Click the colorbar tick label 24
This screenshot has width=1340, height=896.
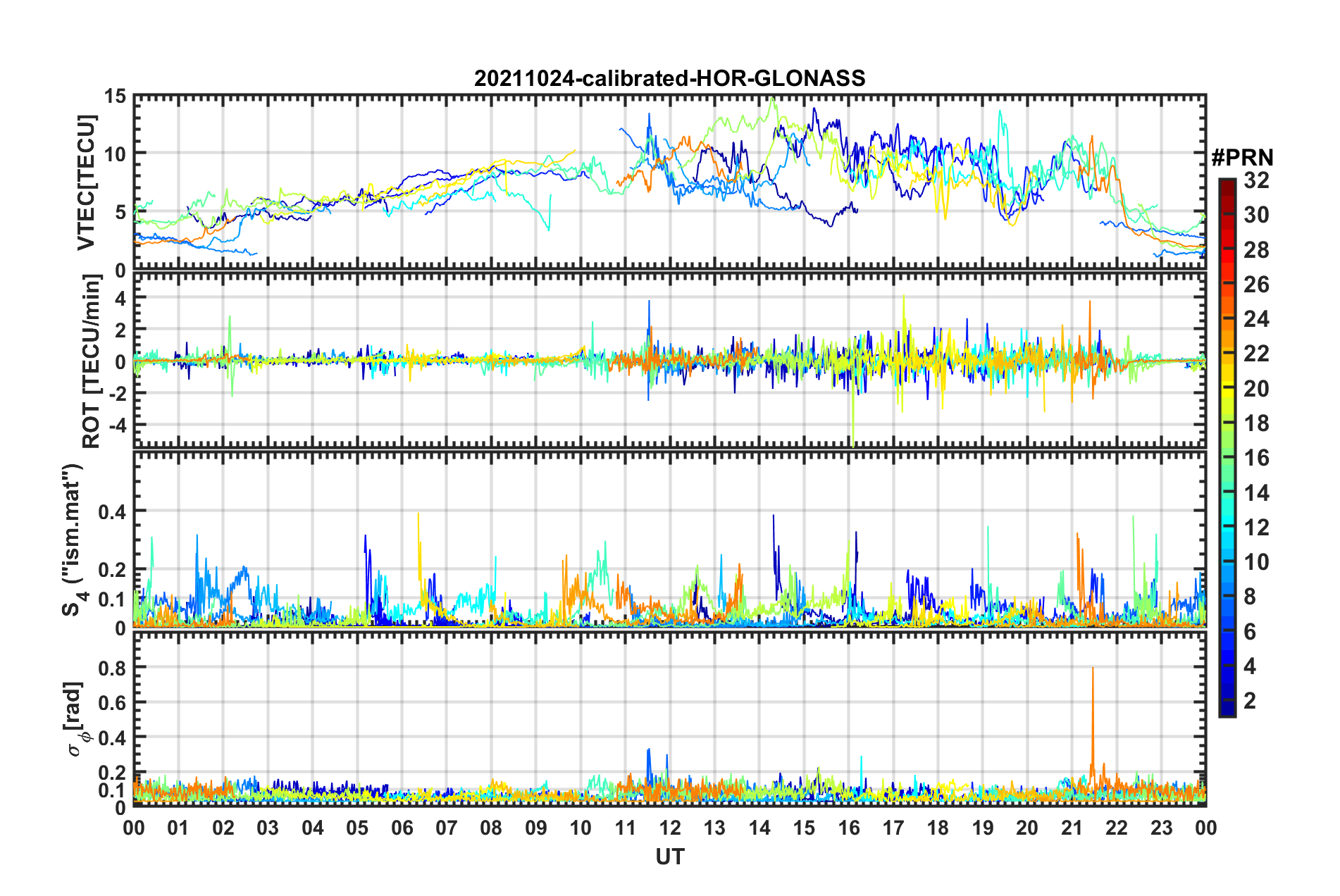pyautogui.click(x=1256, y=320)
